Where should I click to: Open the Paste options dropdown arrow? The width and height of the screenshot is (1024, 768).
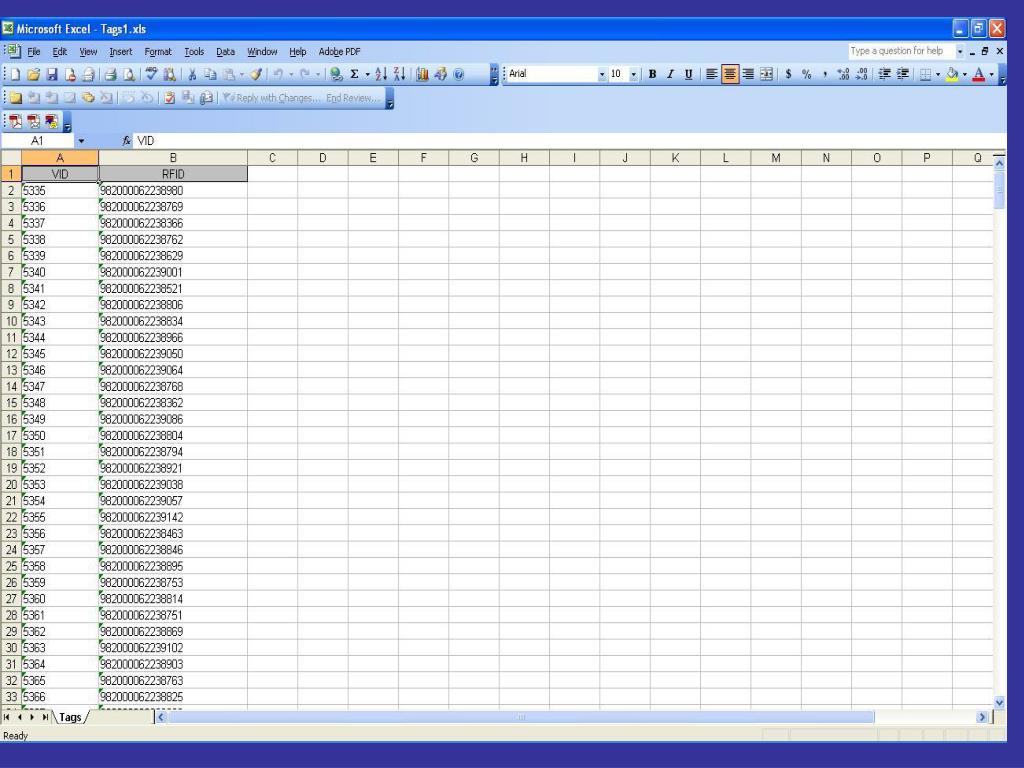coord(242,74)
